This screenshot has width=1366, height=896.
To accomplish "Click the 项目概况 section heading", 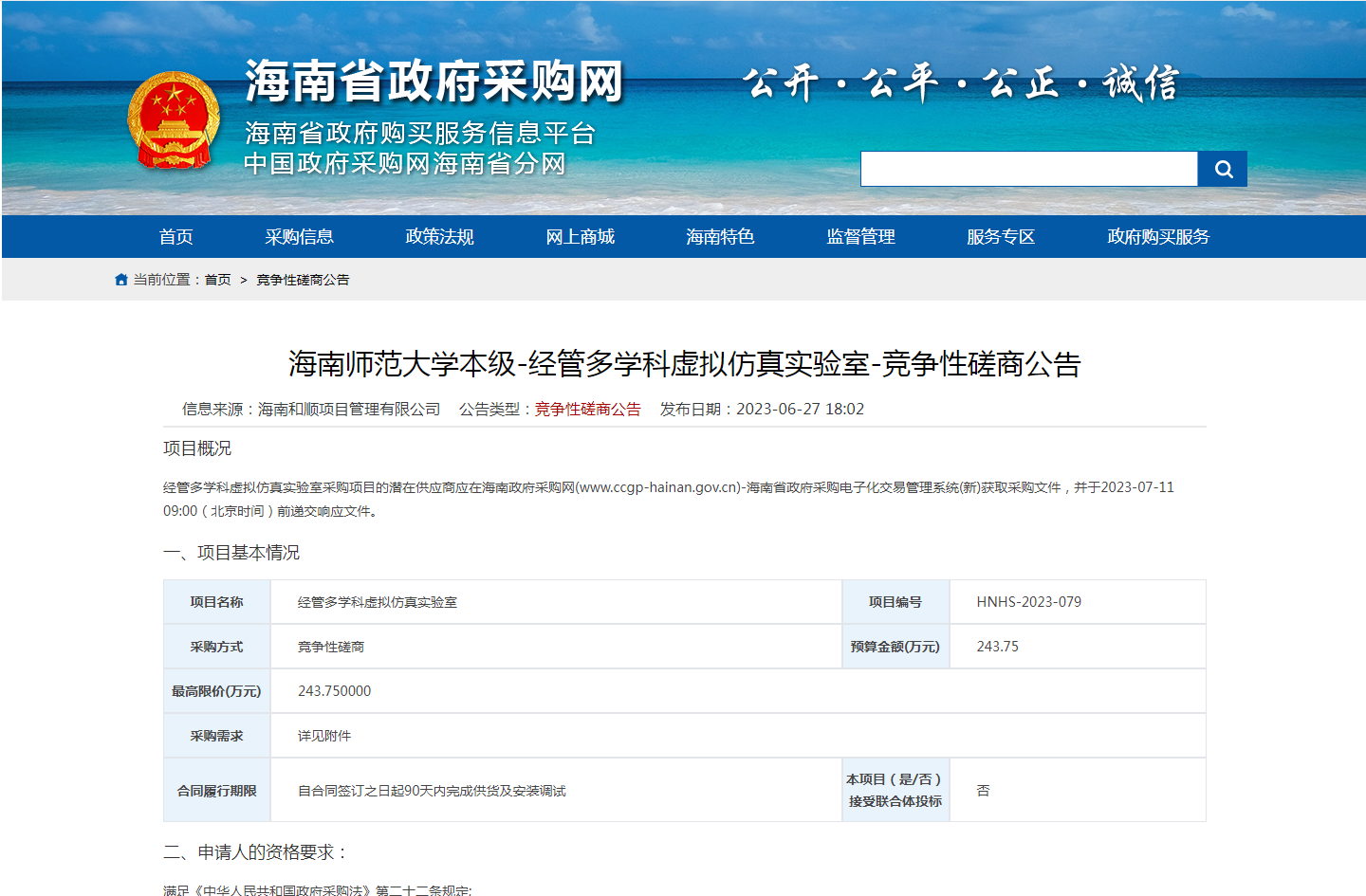I will (197, 448).
